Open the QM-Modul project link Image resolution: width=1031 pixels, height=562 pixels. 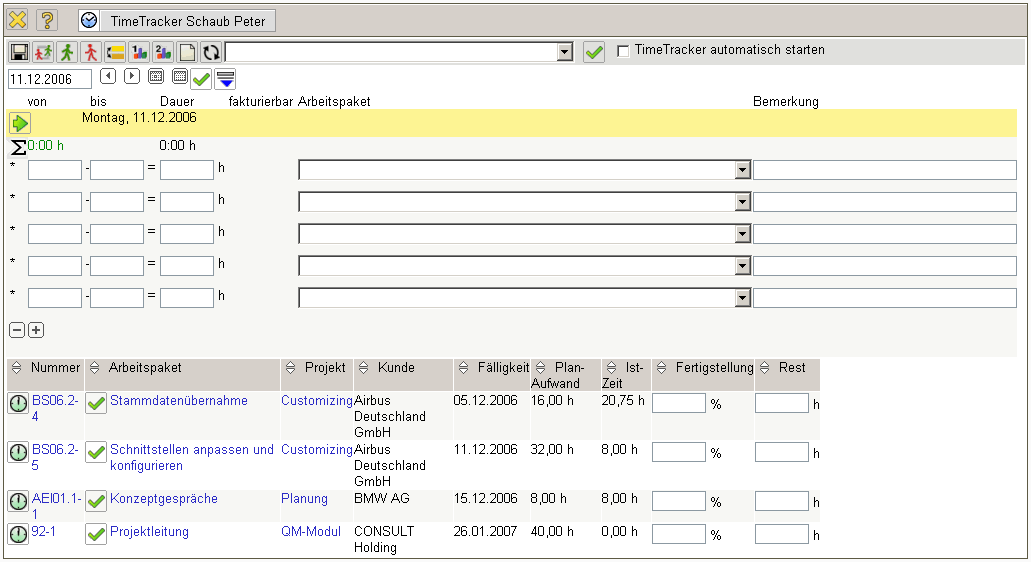point(311,532)
